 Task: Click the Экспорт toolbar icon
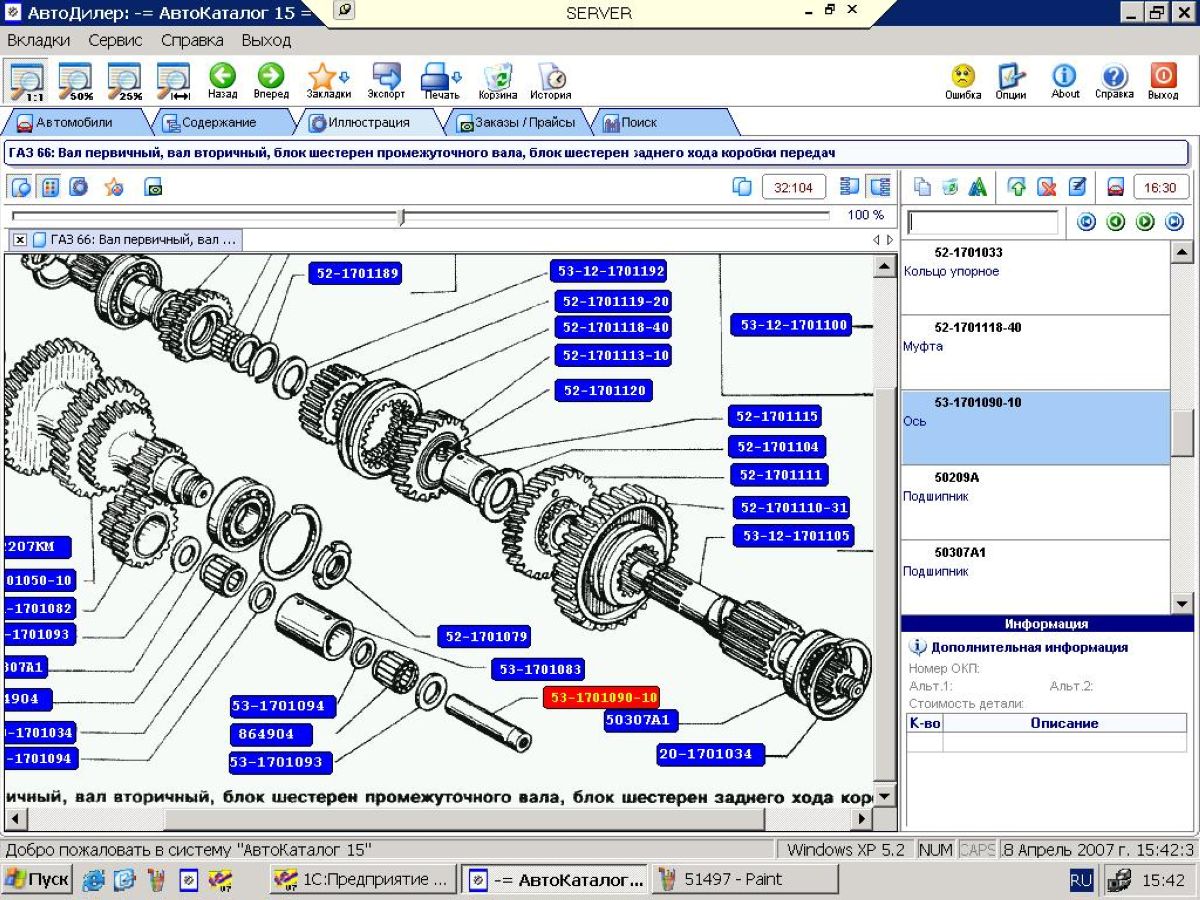pyautogui.click(x=386, y=81)
